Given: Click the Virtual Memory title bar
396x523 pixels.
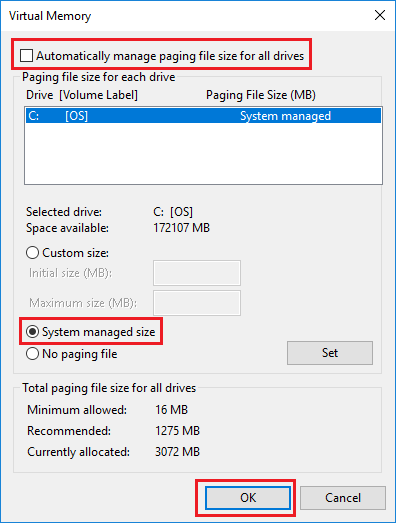Looking at the screenshot, I should pos(187,15).
